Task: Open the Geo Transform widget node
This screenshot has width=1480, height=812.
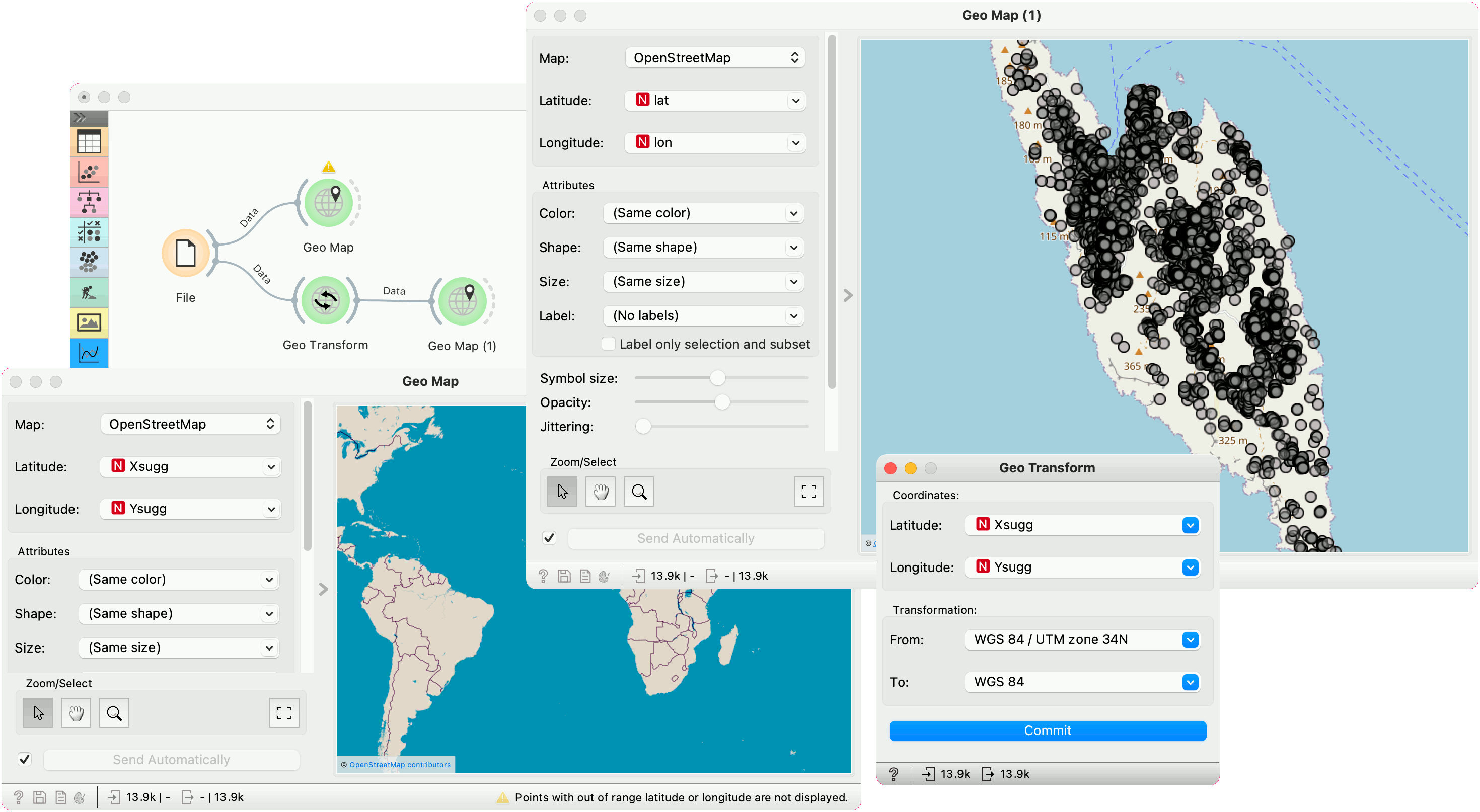Action: pyautogui.click(x=325, y=300)
